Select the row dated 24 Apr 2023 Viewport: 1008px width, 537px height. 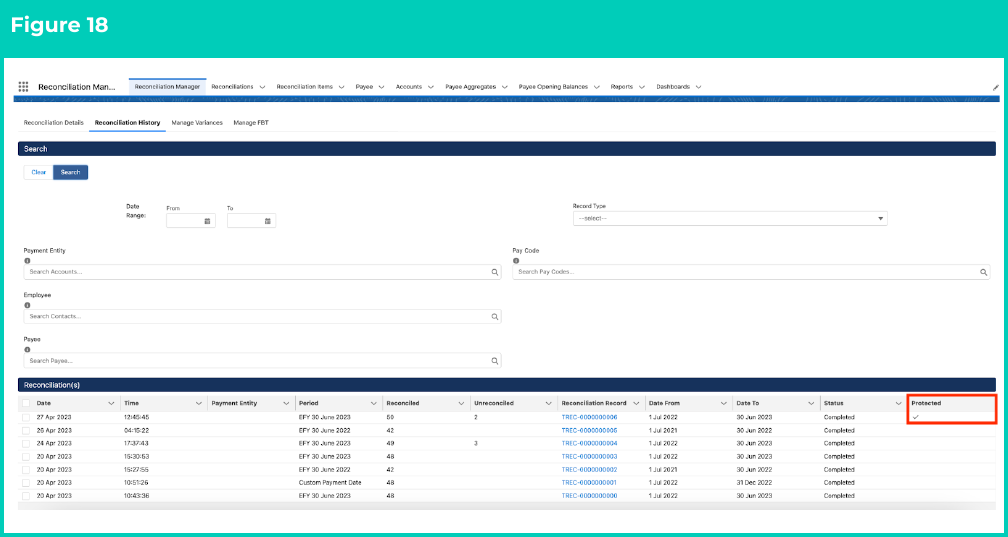26,443
